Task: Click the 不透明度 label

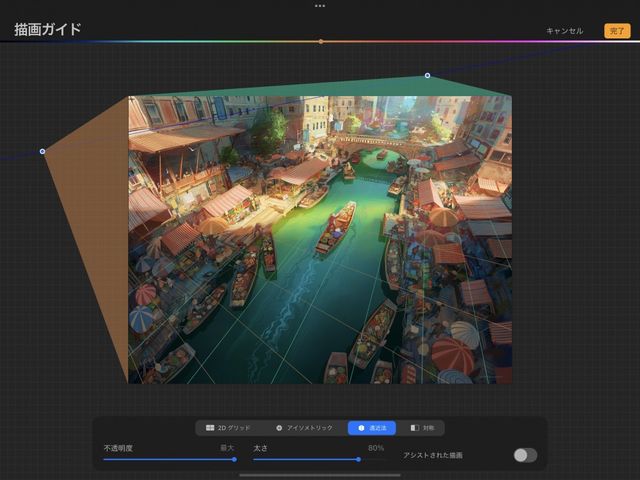Action: 118,448
